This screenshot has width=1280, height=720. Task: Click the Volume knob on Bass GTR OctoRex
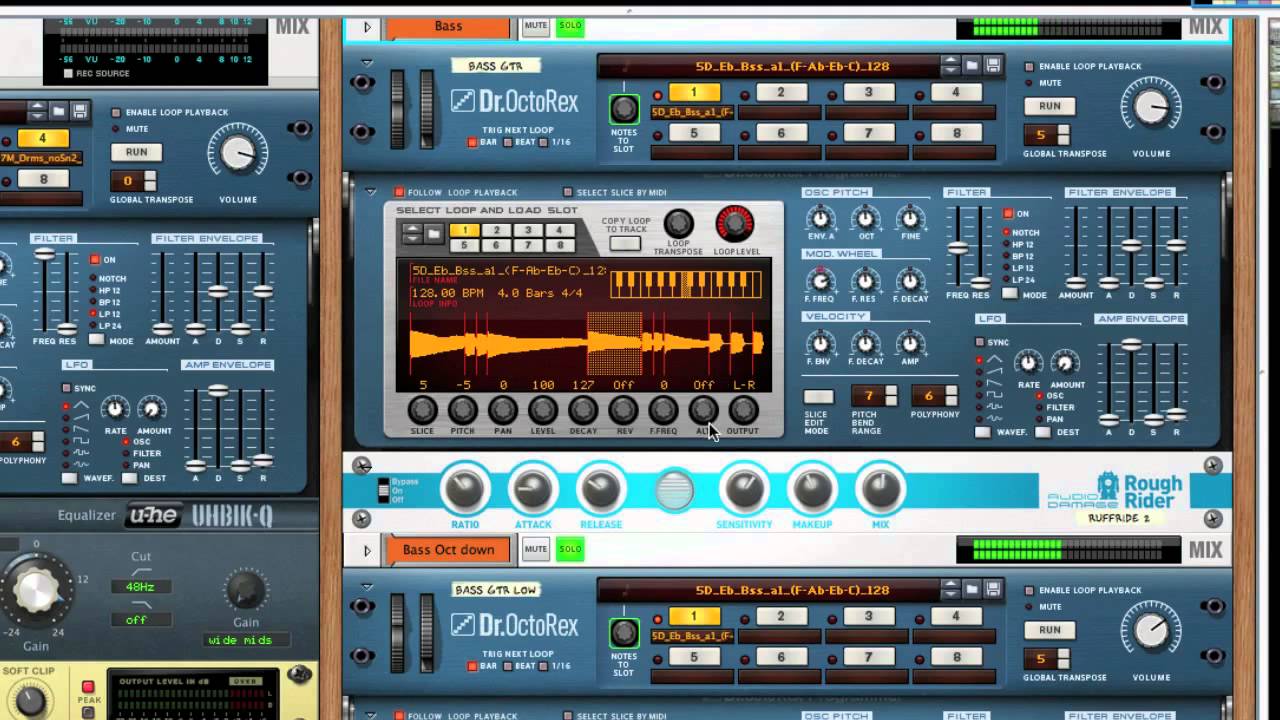(x=1151, y=108)
